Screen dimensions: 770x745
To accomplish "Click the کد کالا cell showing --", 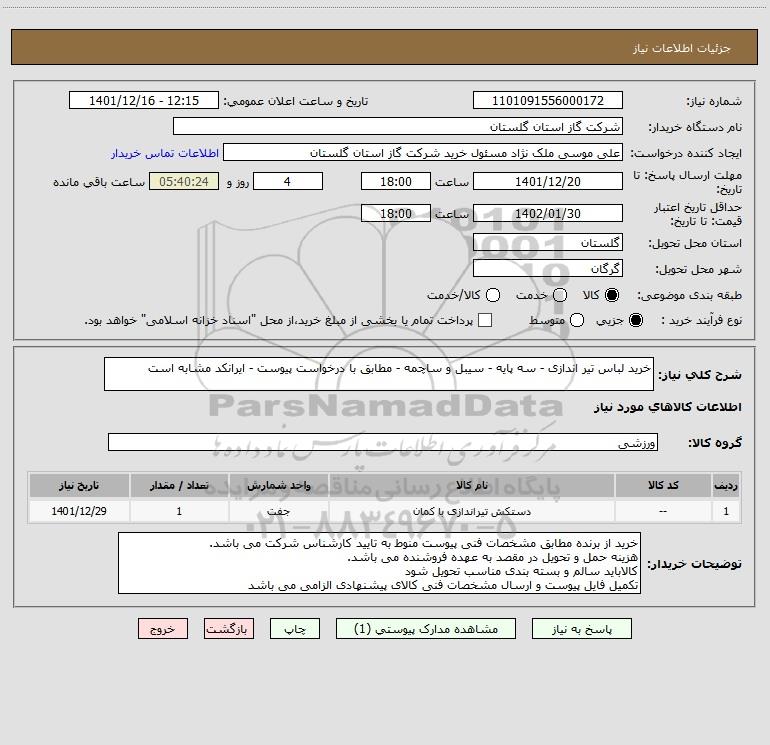I will 663,511.
